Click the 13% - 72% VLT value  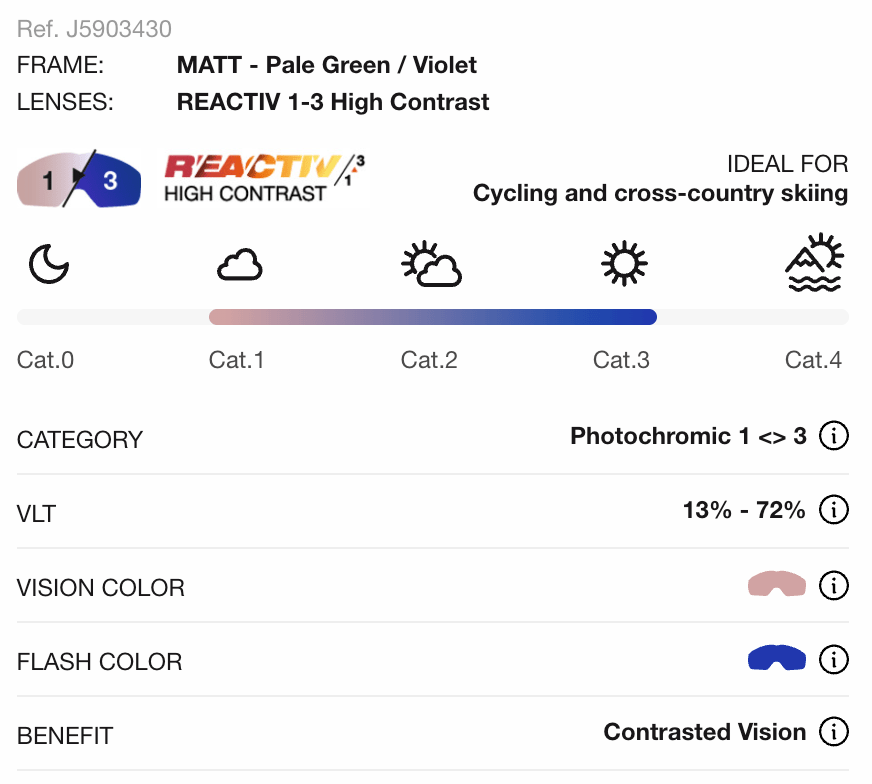pos(743,510)
